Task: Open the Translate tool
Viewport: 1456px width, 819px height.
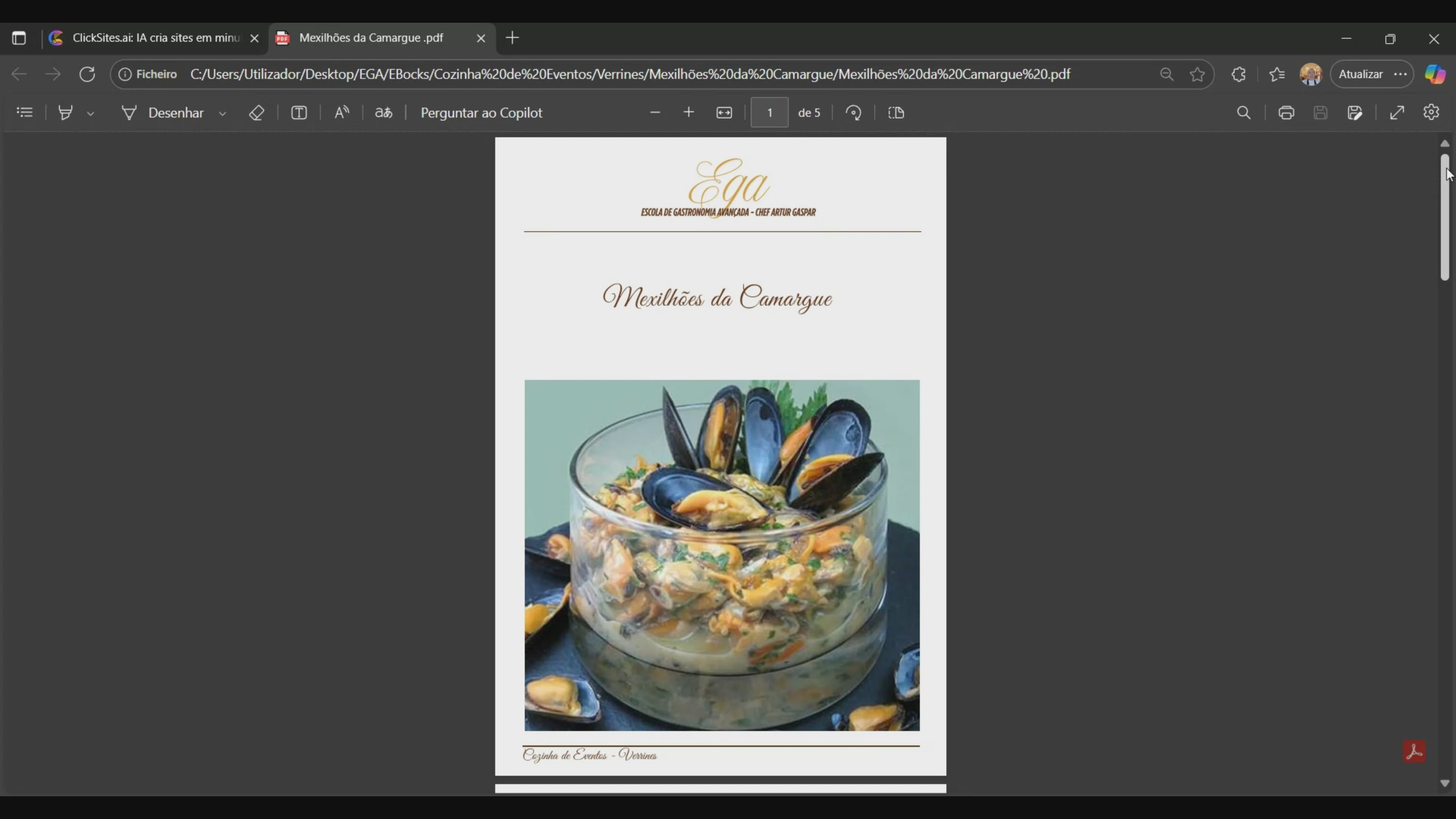Action: [384, 113]
